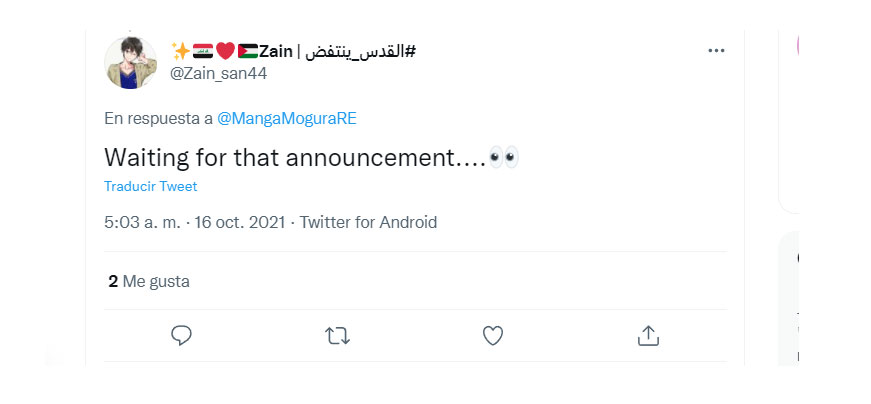Open the Zain display name profile link
Screen dimensions: 871x404
(x=275, y=51)
